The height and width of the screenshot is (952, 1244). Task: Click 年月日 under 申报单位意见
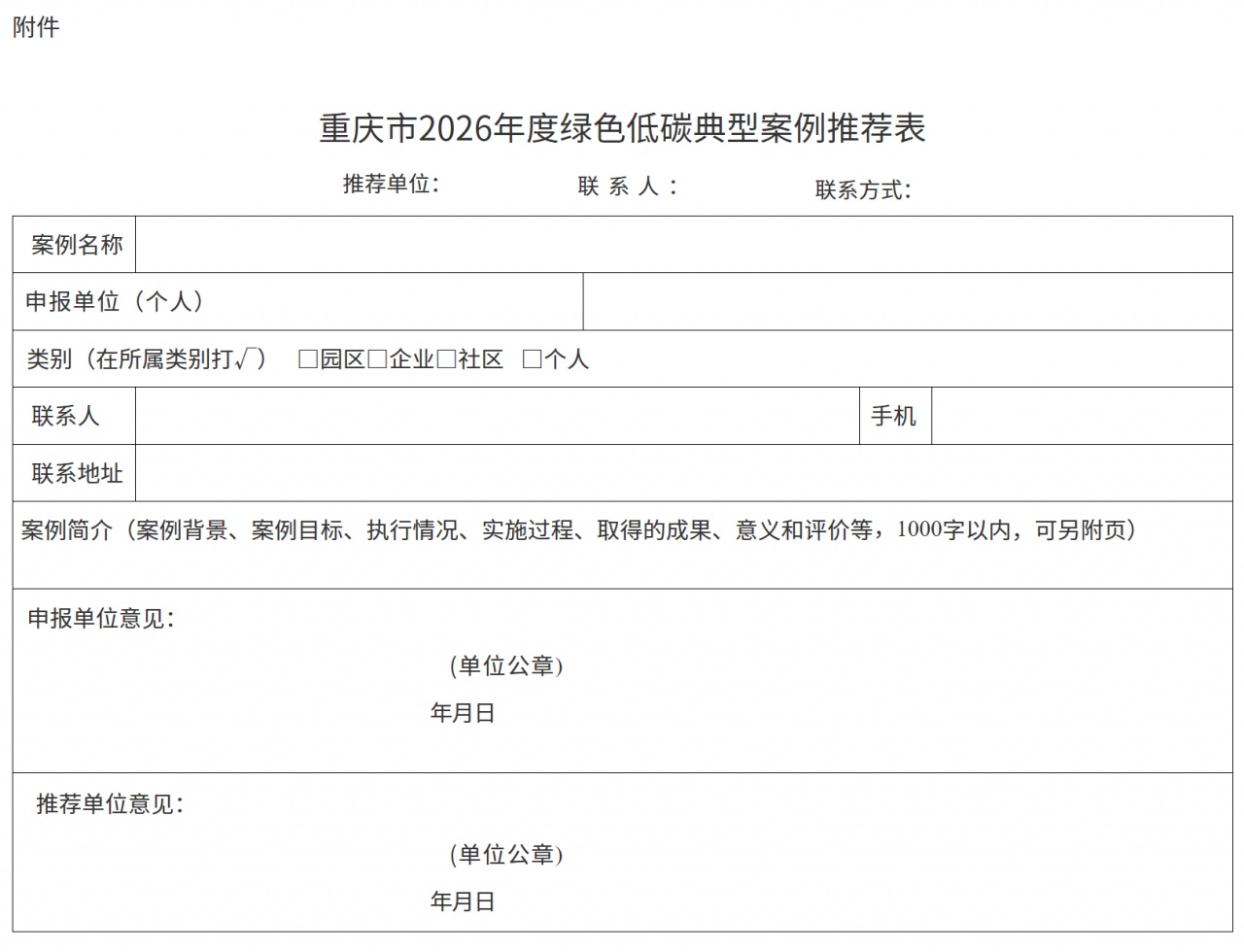coord(463,713)
